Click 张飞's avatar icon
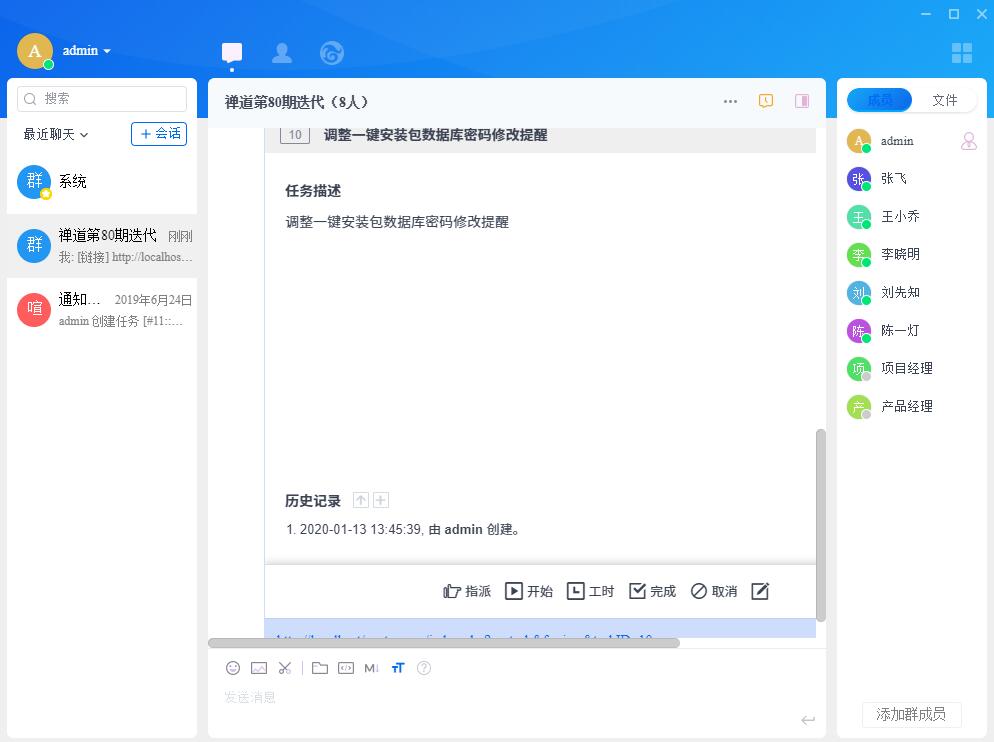Image resolution: width=994 pixels, height=742 pixels. [x=859, y=179]
